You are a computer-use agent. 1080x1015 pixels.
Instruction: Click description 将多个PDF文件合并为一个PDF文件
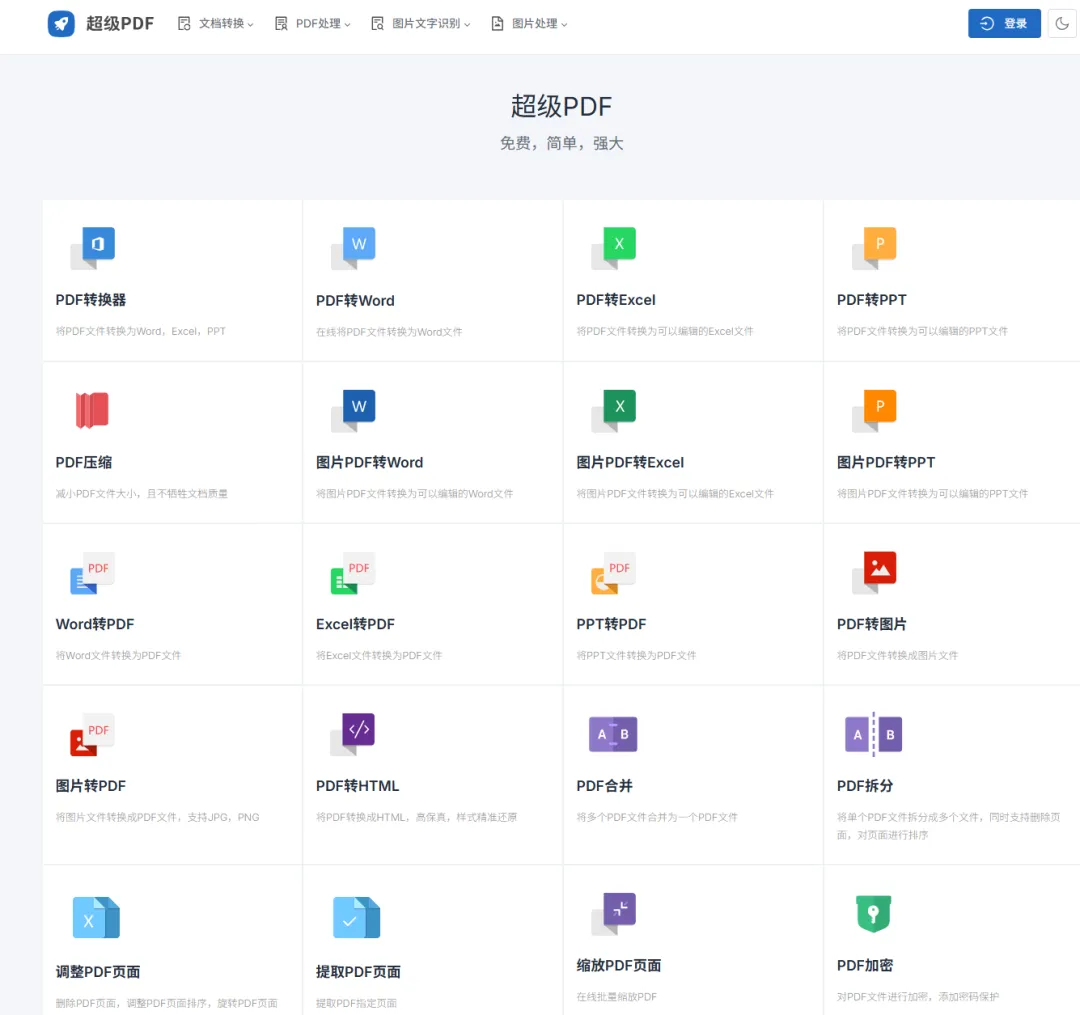point(656,817)
